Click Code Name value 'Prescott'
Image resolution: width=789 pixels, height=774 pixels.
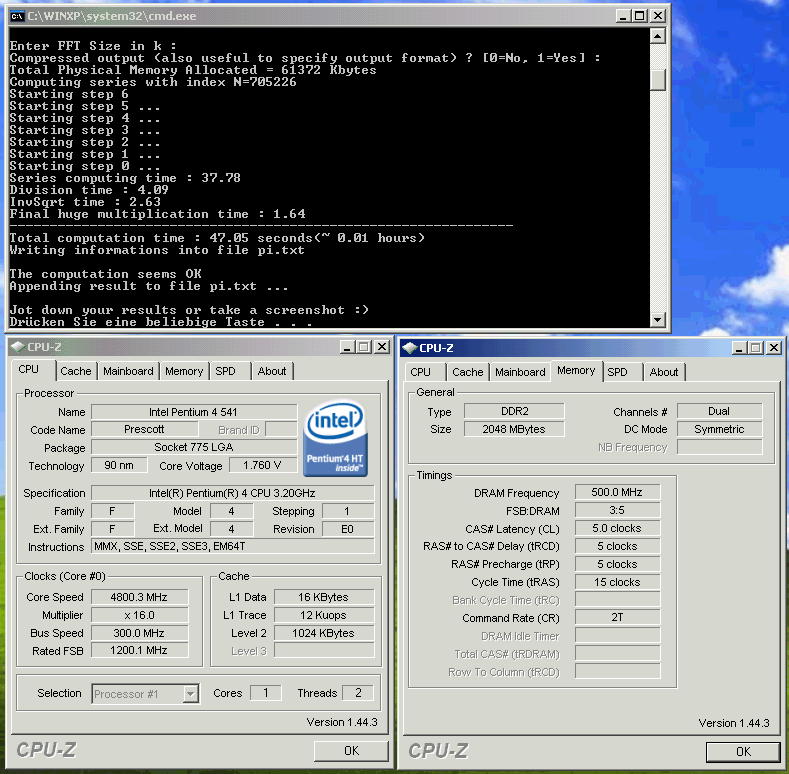tap(144, 429)
